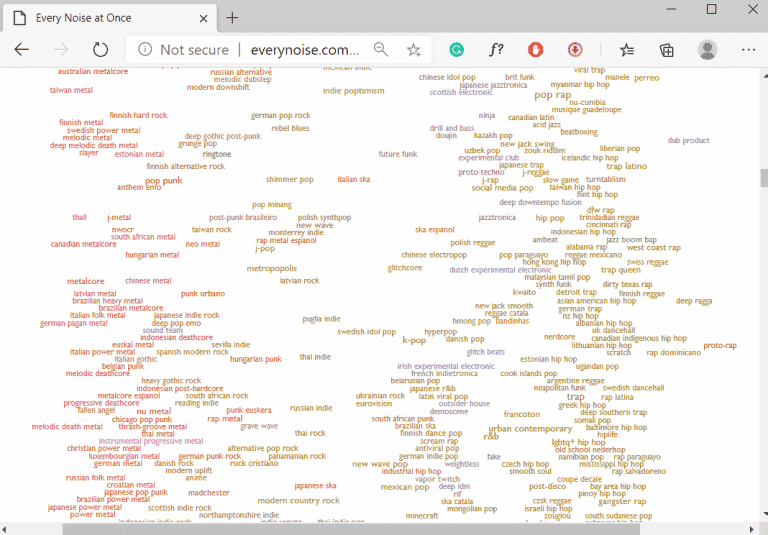This screenshot has width=768, height=535.
Task: Open the f? font finder extension
Action: (x=496, y=49)
